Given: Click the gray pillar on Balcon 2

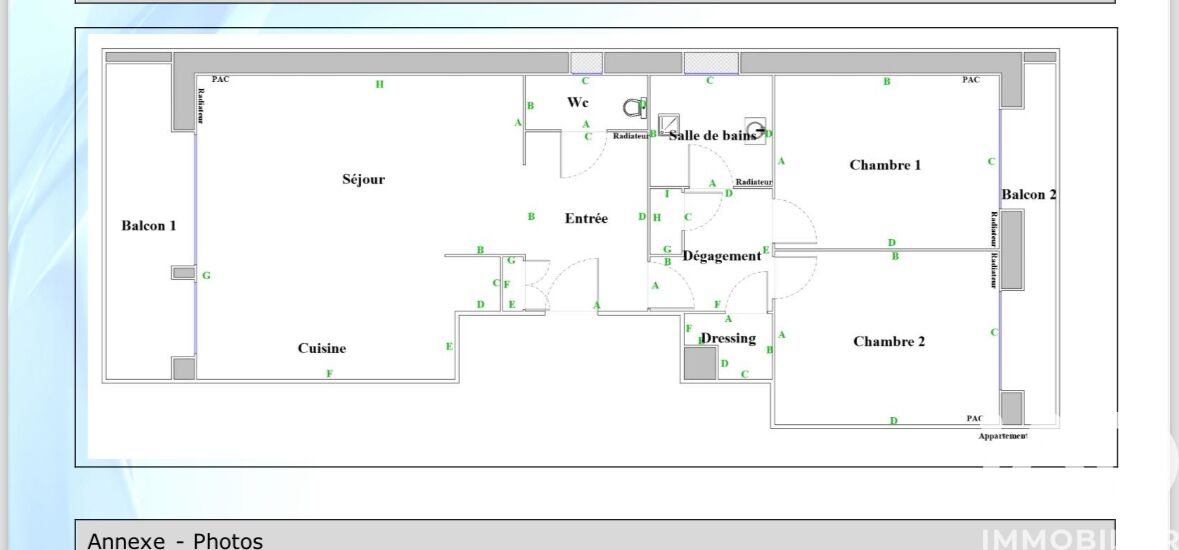Looking at the screenshot, I should (1012, 250).
